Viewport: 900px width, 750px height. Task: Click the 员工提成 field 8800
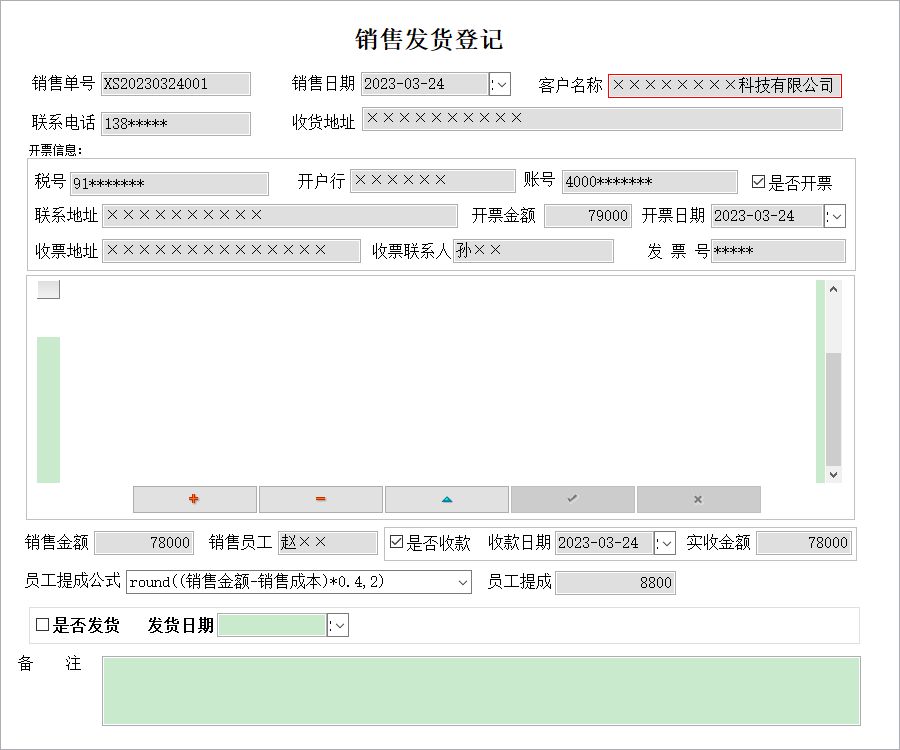(615, 582)
